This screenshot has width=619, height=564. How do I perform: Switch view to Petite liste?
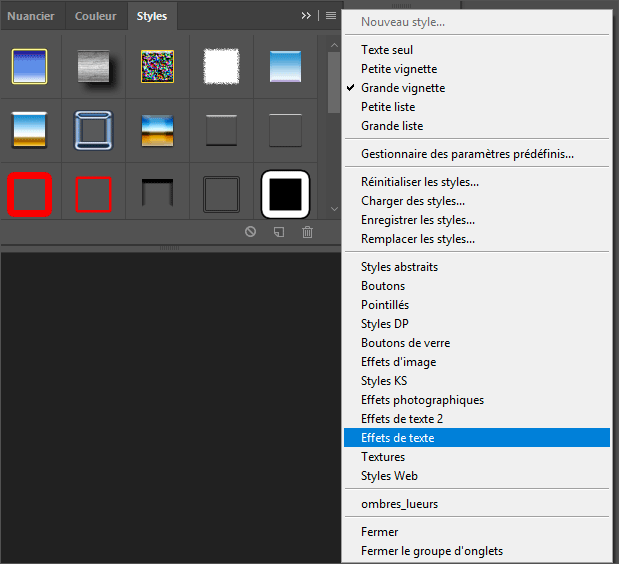388,107
